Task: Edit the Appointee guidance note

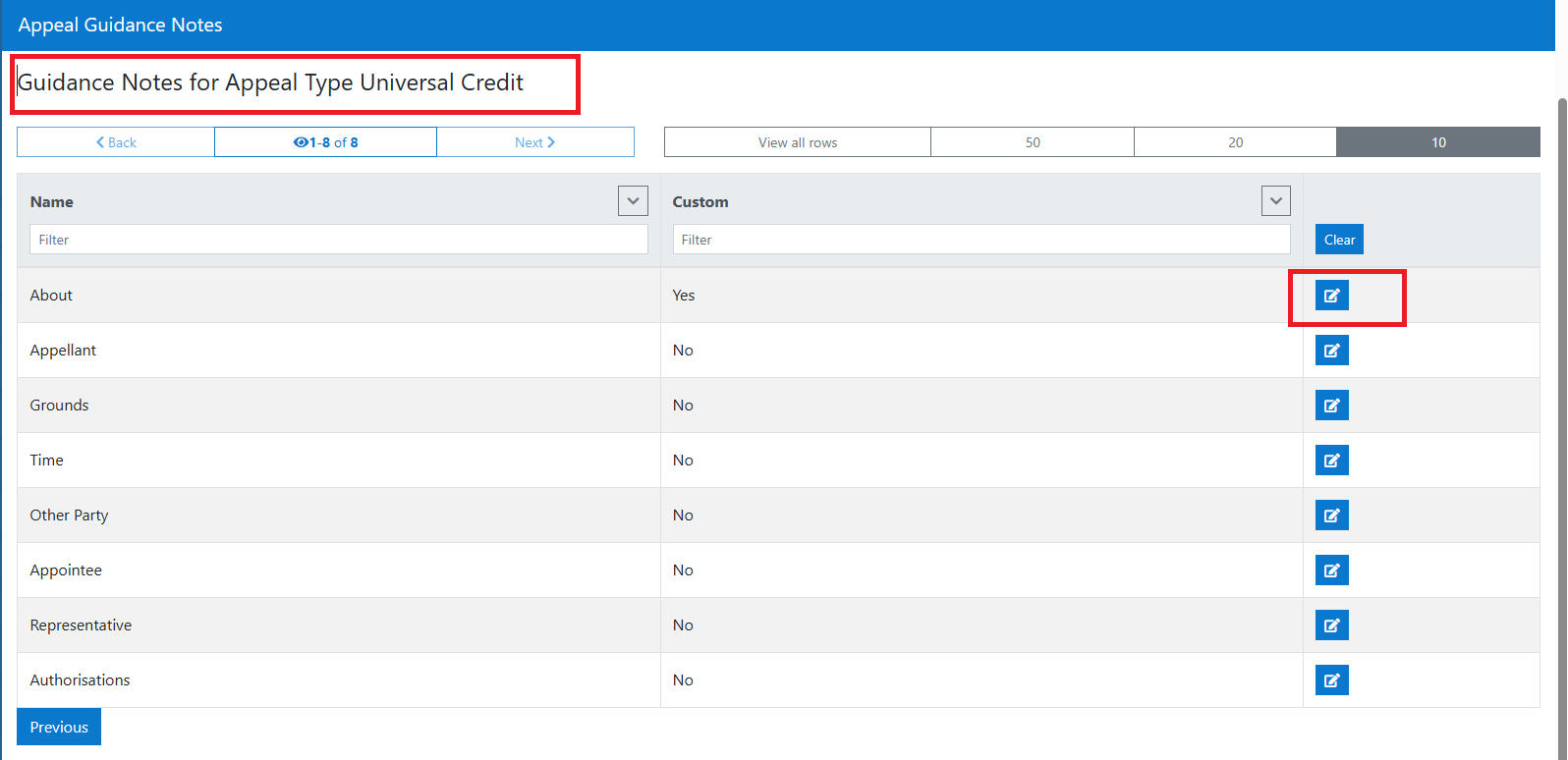Action: click(x=1332, y=570)
